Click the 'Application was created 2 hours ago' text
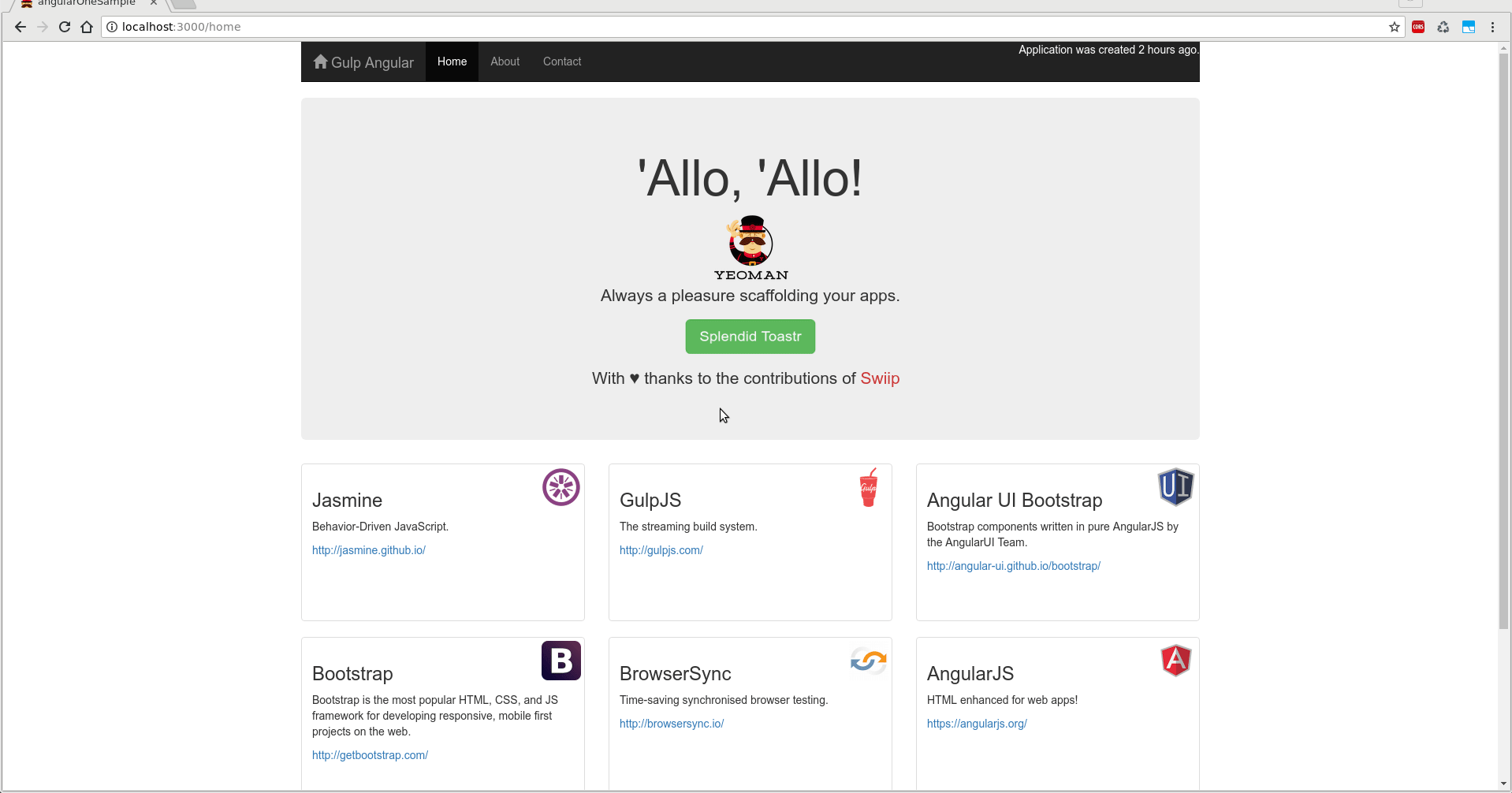Image resolution: width=1512 pixels, height=793 pixels. (x=1108, y=50)
